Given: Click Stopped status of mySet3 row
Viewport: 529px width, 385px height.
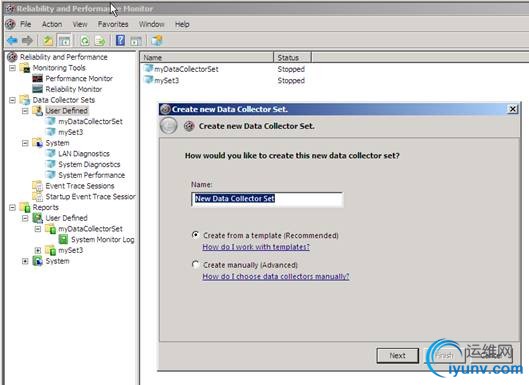Looking at the screenshot, I should pos(291,81).
